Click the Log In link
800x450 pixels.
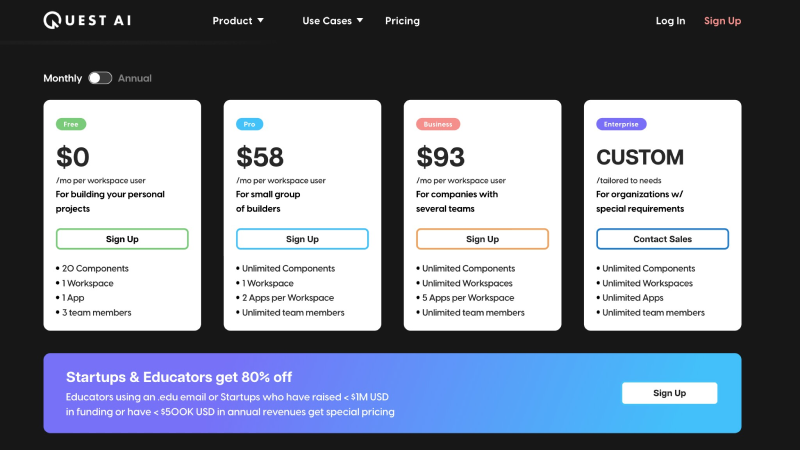tap(670, 20)
